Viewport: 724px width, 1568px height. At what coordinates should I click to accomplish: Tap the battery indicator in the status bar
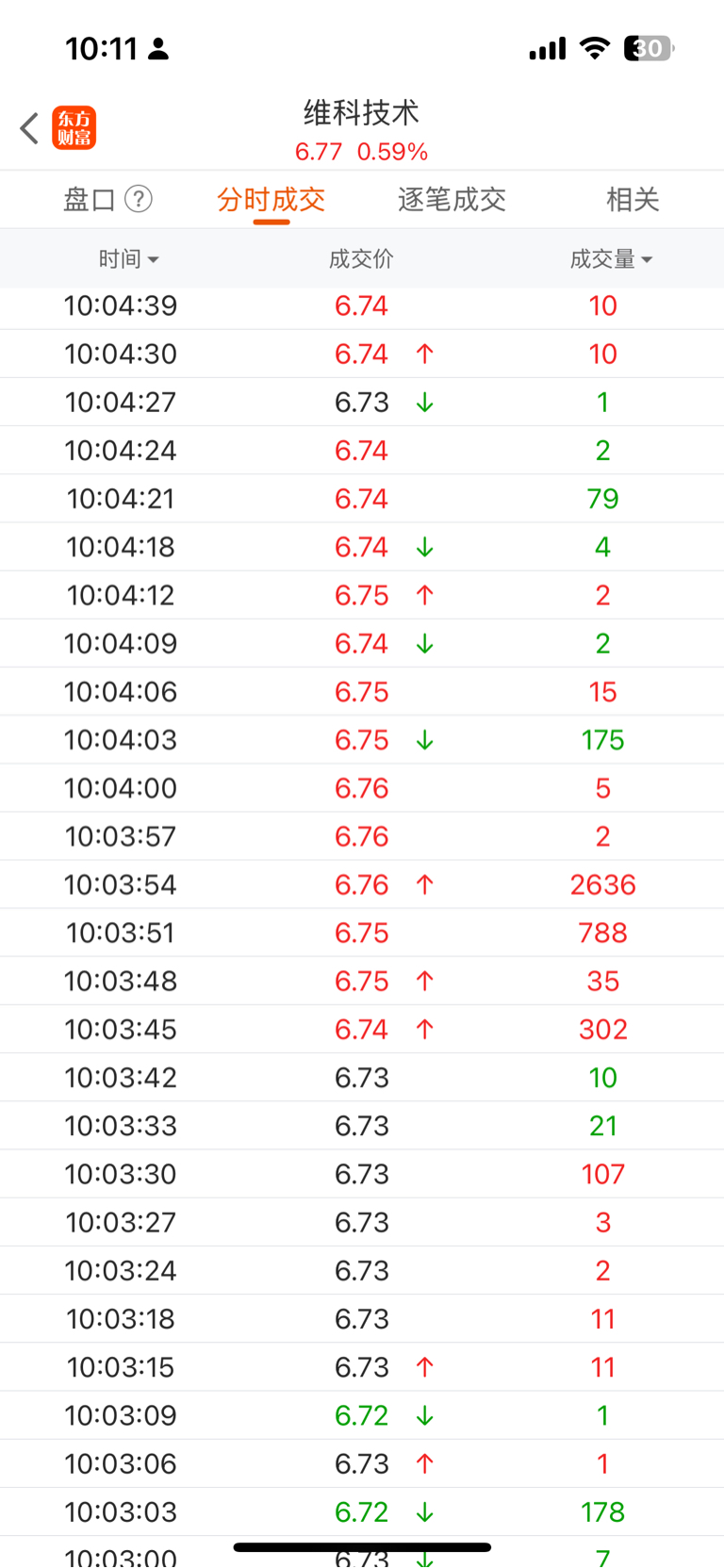click(x=650, y=48)
